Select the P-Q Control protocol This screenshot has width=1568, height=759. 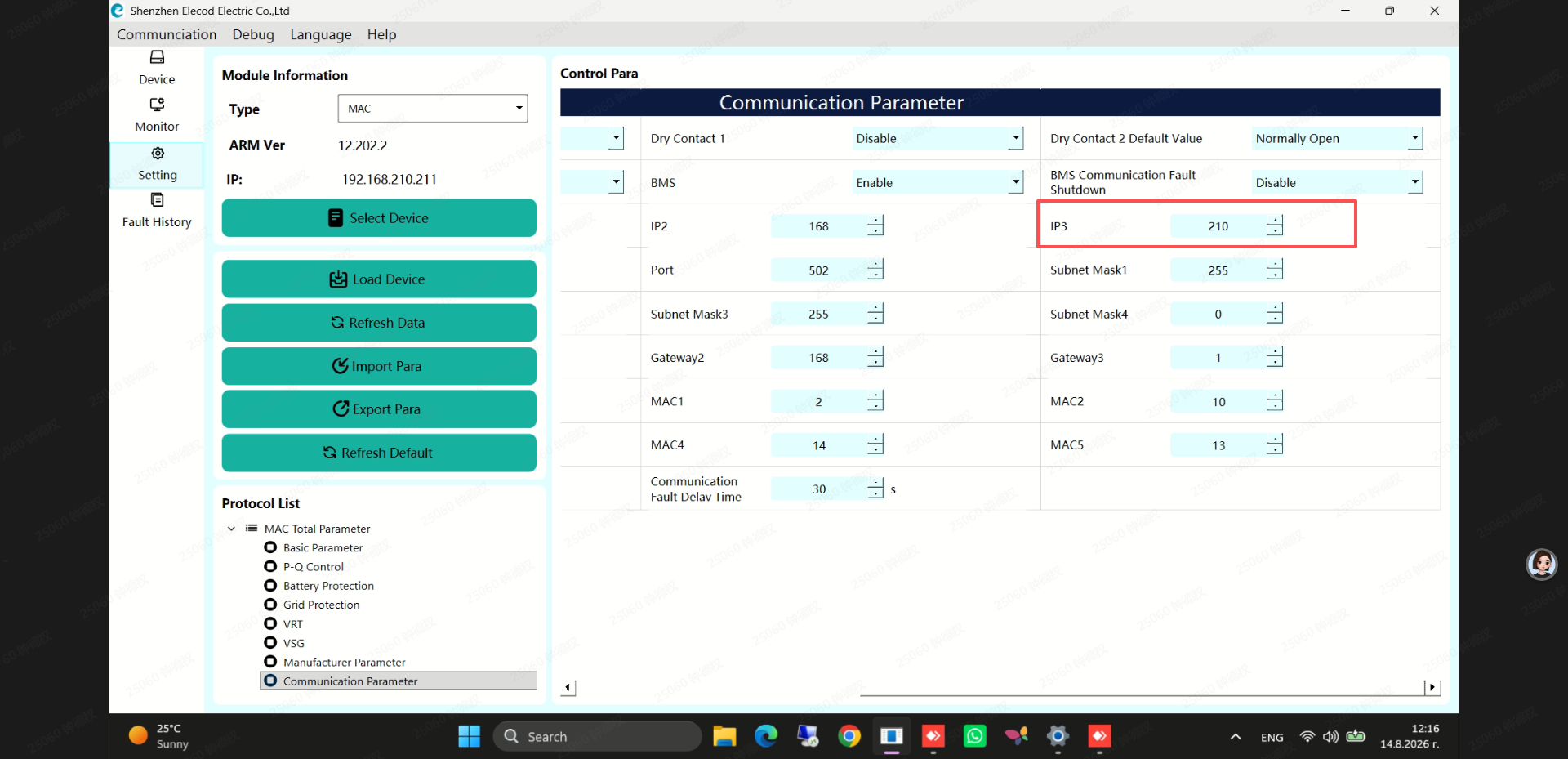pos(314,566)
